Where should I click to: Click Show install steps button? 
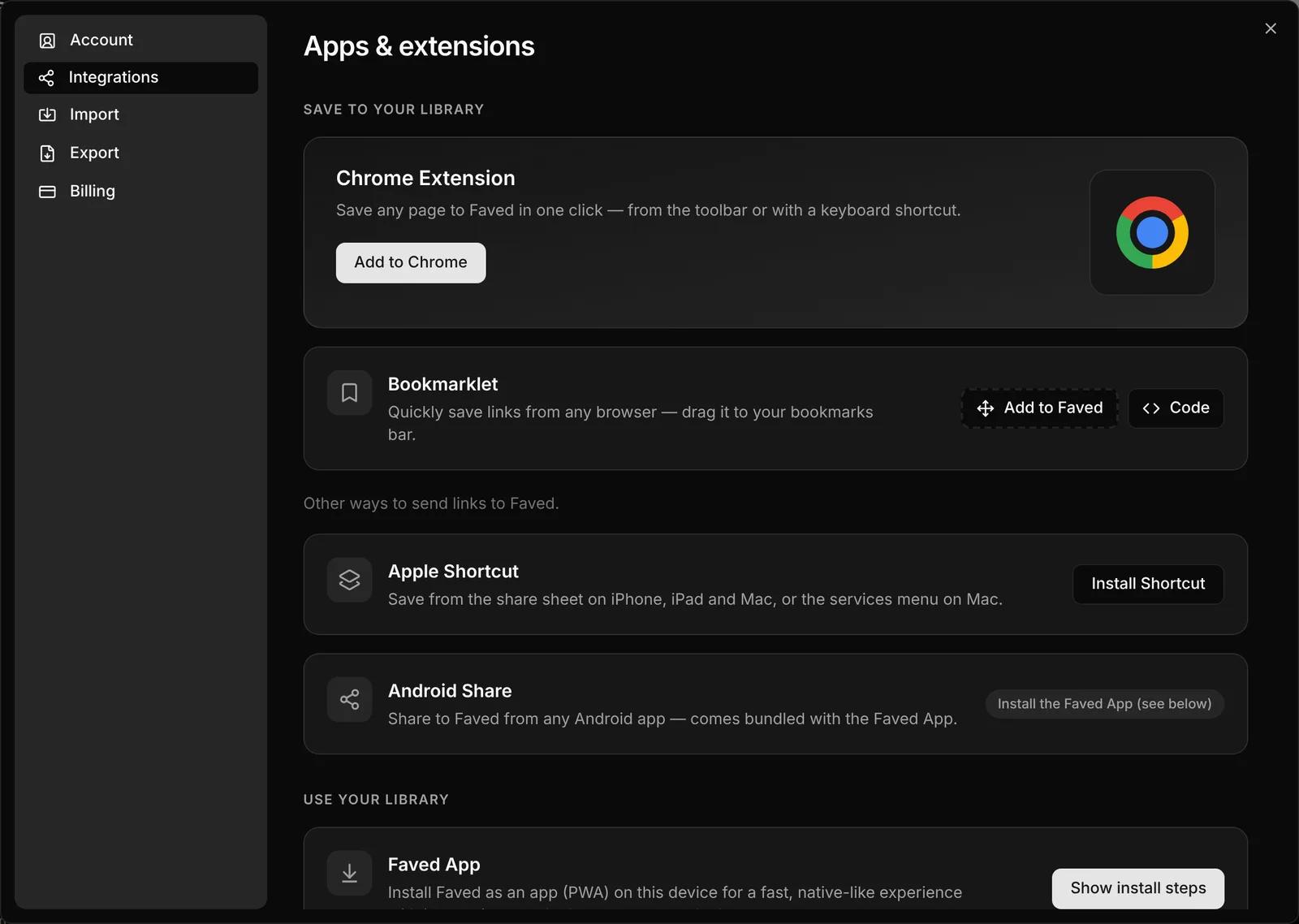tap(1138, 888)
